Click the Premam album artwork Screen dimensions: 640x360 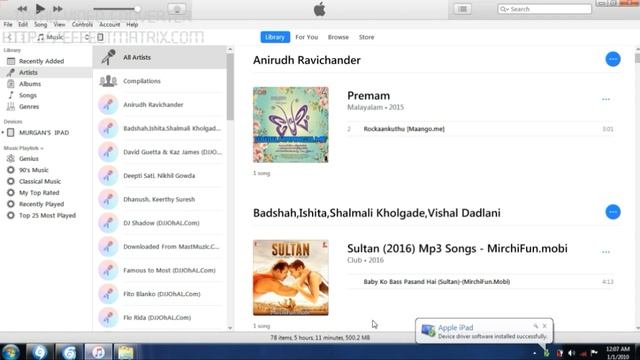(x=291, y=124)
